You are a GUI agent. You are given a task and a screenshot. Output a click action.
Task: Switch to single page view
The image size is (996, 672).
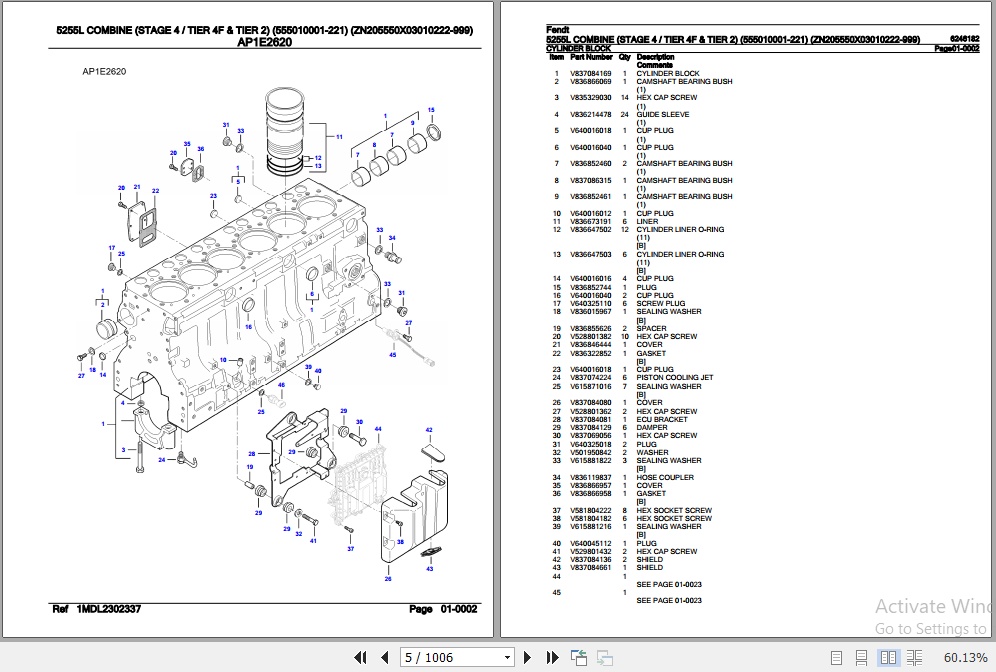(x=837, y=657)
